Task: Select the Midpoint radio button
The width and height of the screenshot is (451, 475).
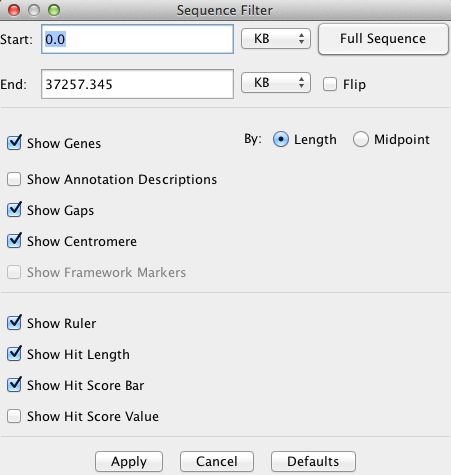Action: click(x=361, y=139)
